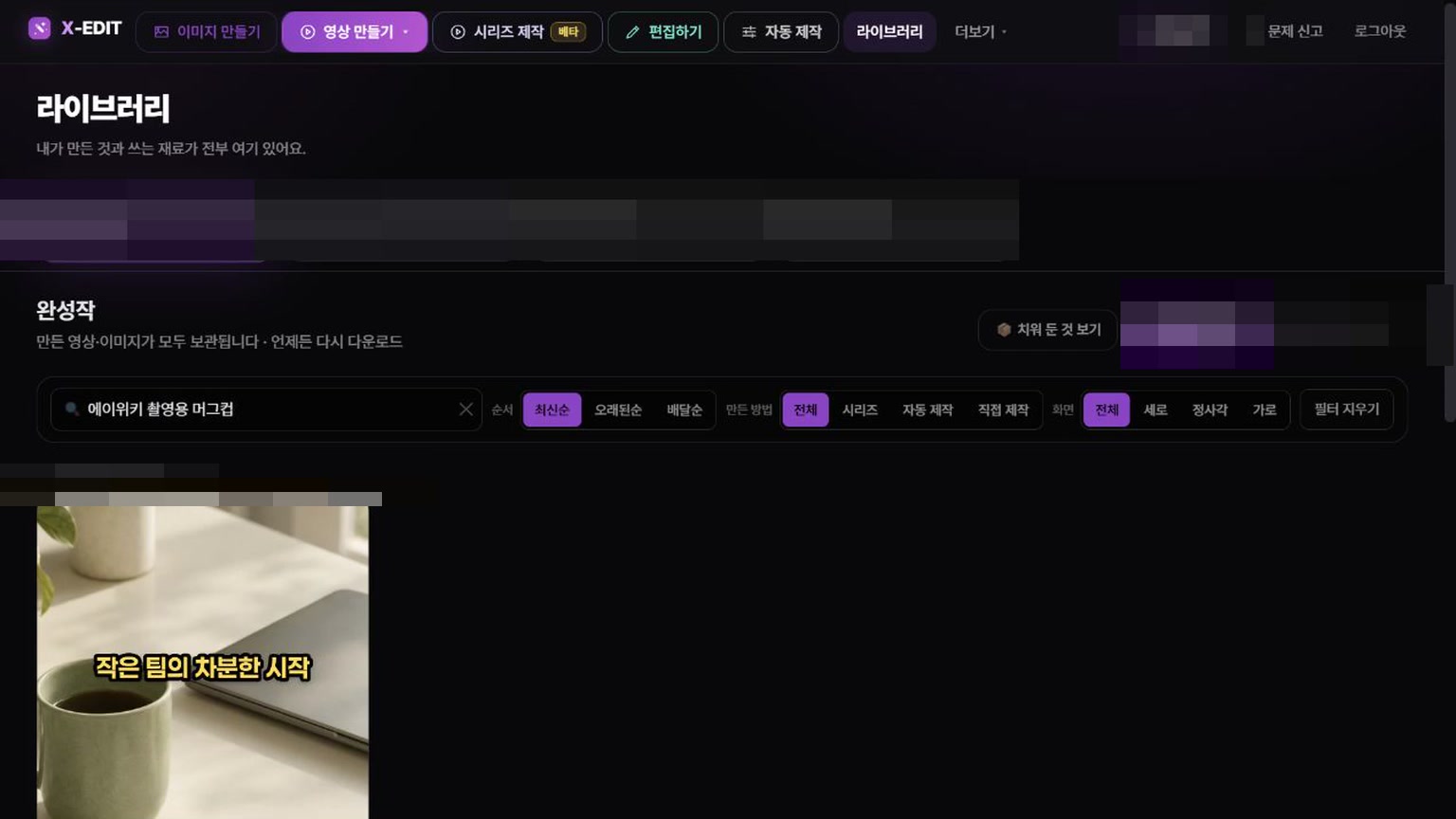Filter by 시리즈 creation method

click(860, 410)
